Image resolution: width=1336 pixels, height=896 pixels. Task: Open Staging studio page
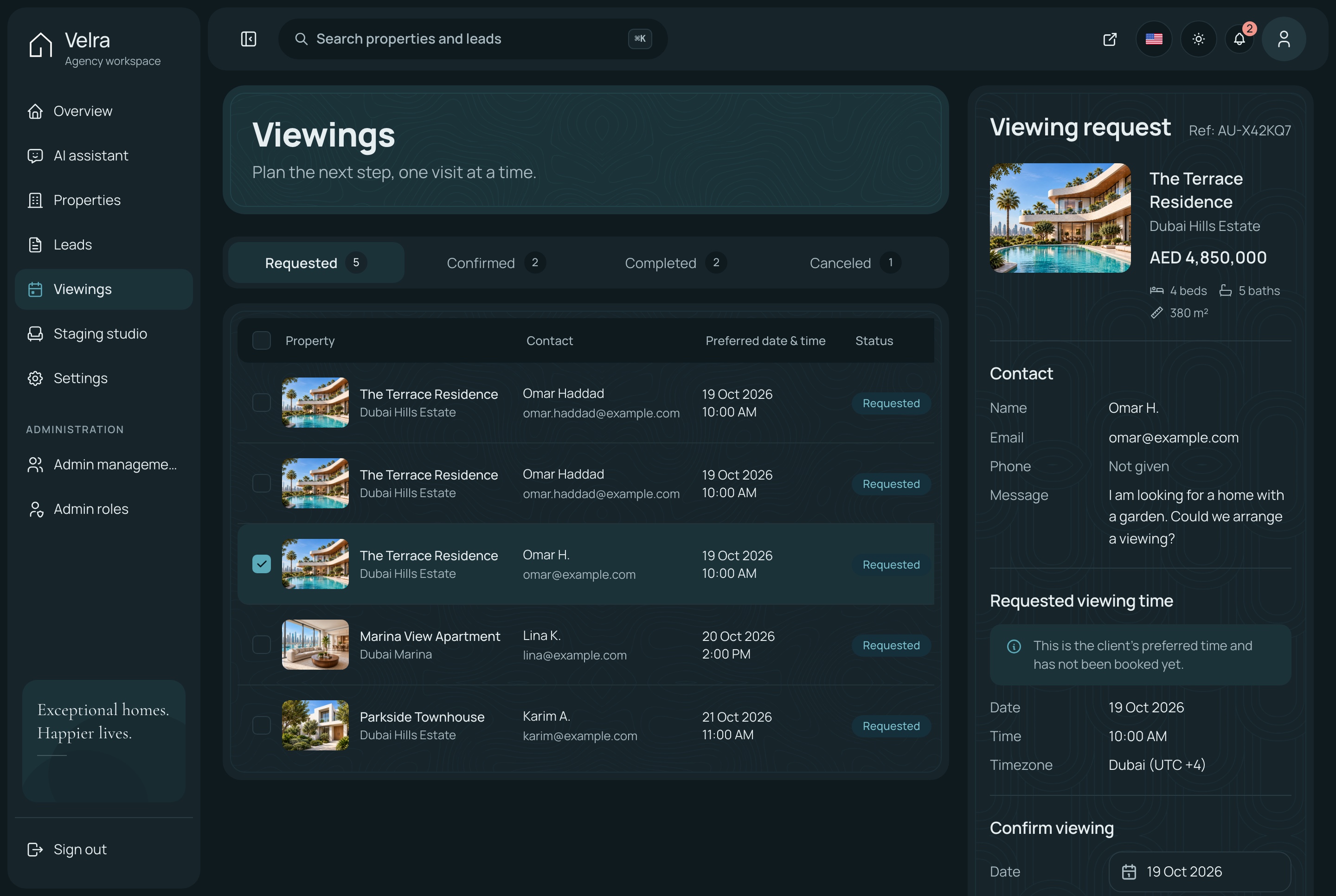tap(103, 334)
